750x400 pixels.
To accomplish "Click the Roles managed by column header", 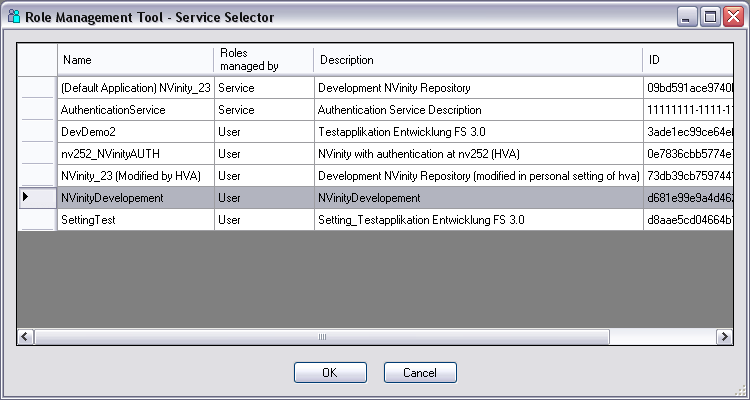I will click(x=264, y=60).
